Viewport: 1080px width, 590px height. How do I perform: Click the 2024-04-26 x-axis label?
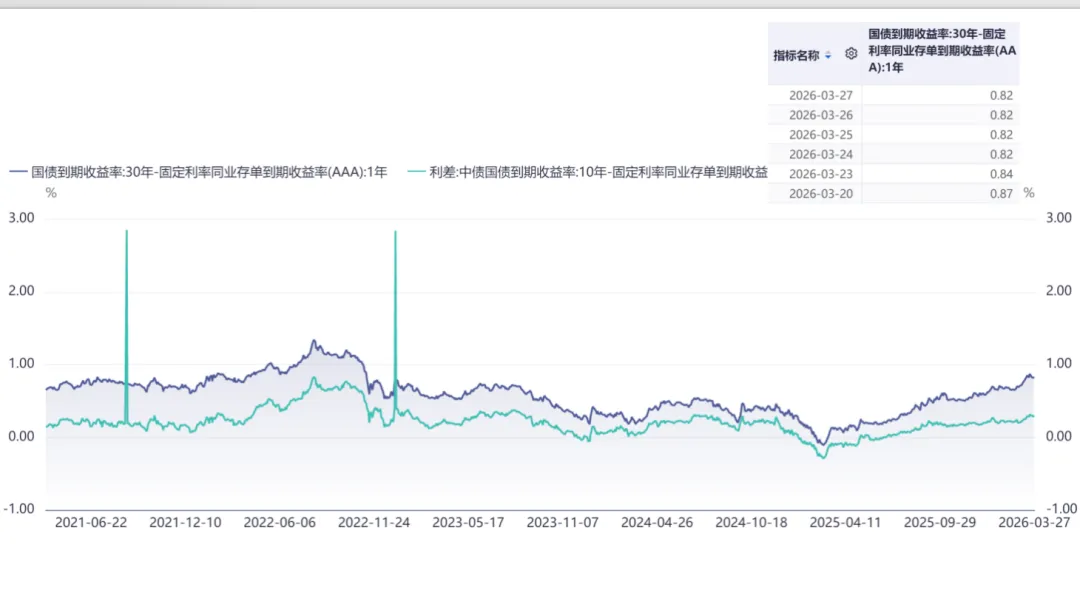click(657, 523)
